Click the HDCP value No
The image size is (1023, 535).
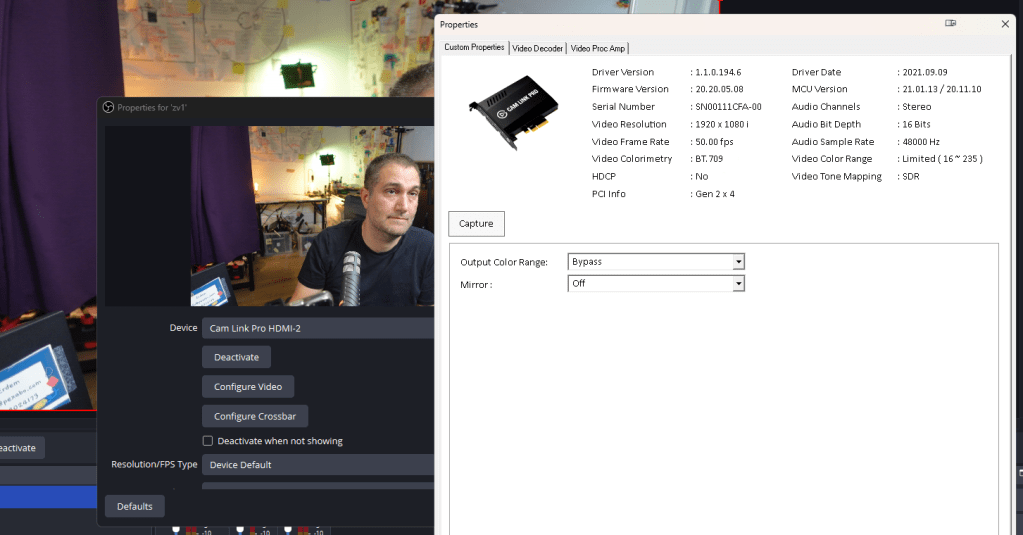coord(702,176)
